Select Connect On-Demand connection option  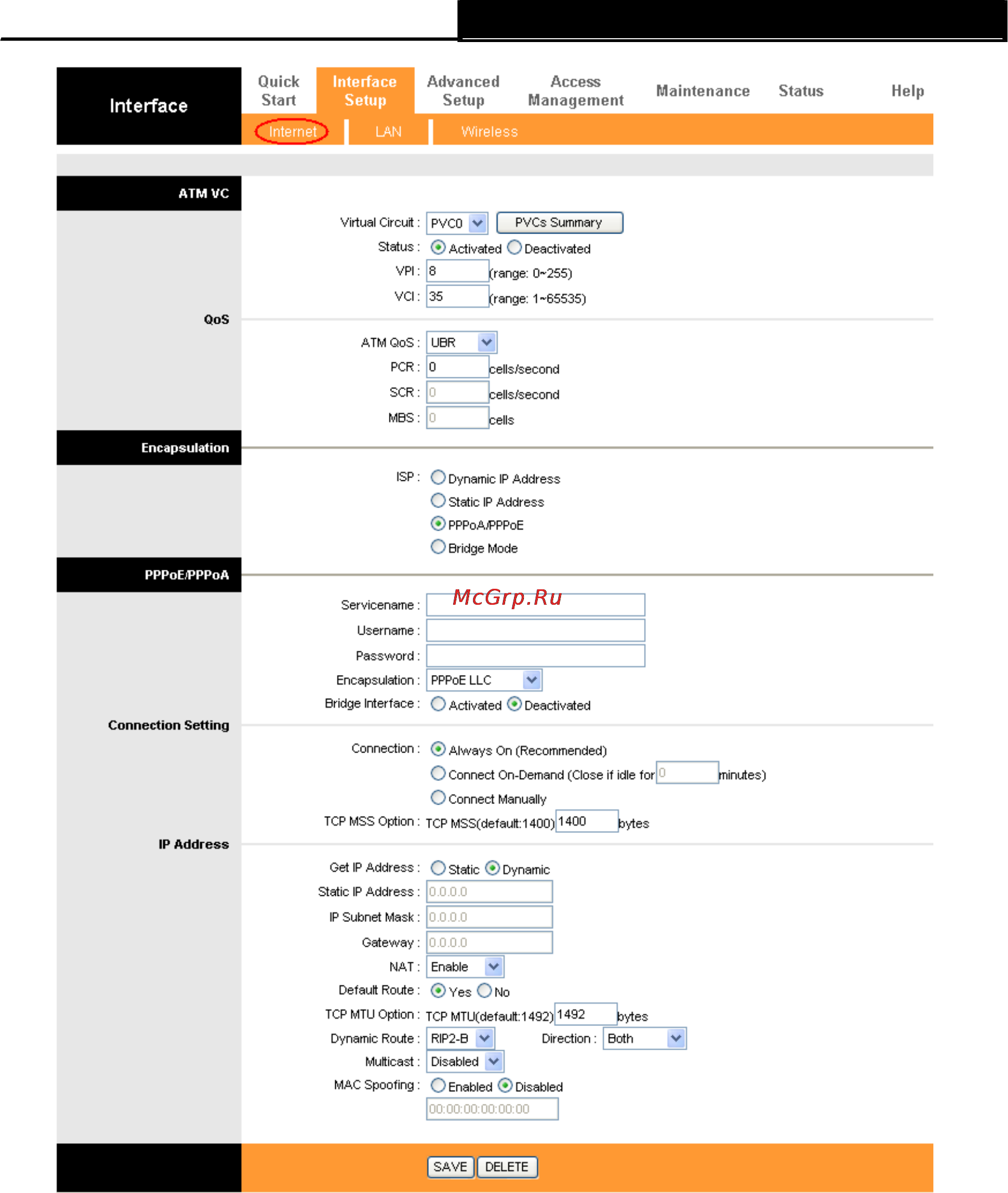[x=438, y=773]
